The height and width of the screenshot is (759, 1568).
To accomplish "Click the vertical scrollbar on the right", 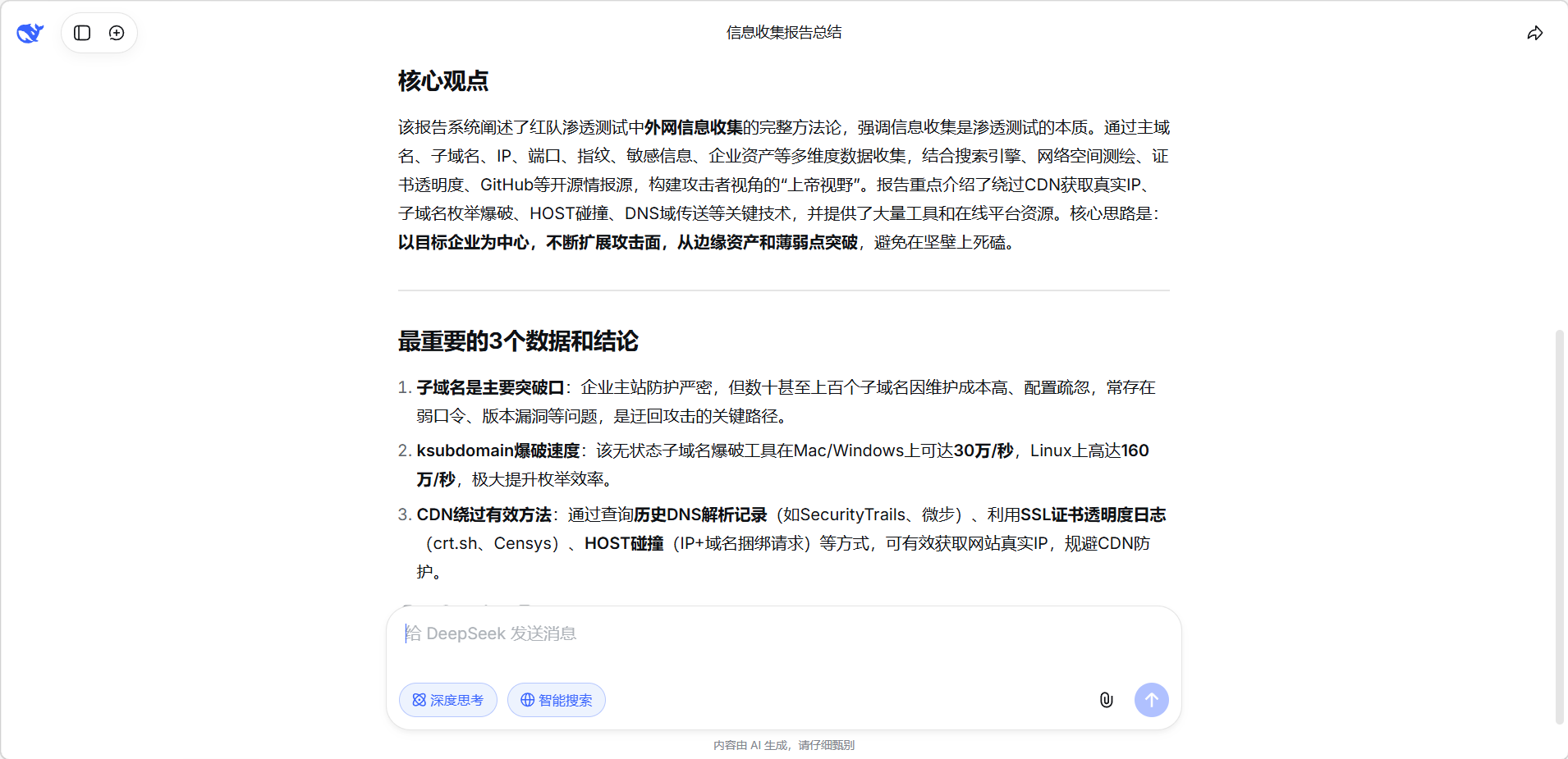I will 1559,525.
